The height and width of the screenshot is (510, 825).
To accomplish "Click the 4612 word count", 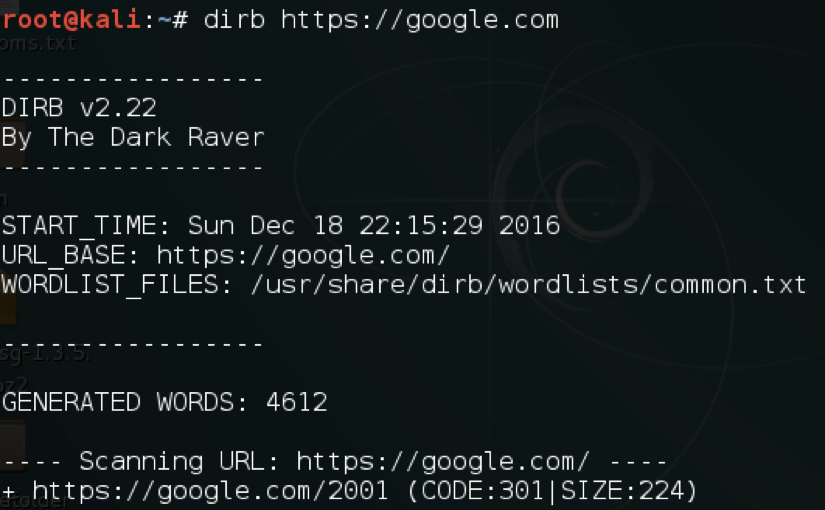I will click(297, 403).
